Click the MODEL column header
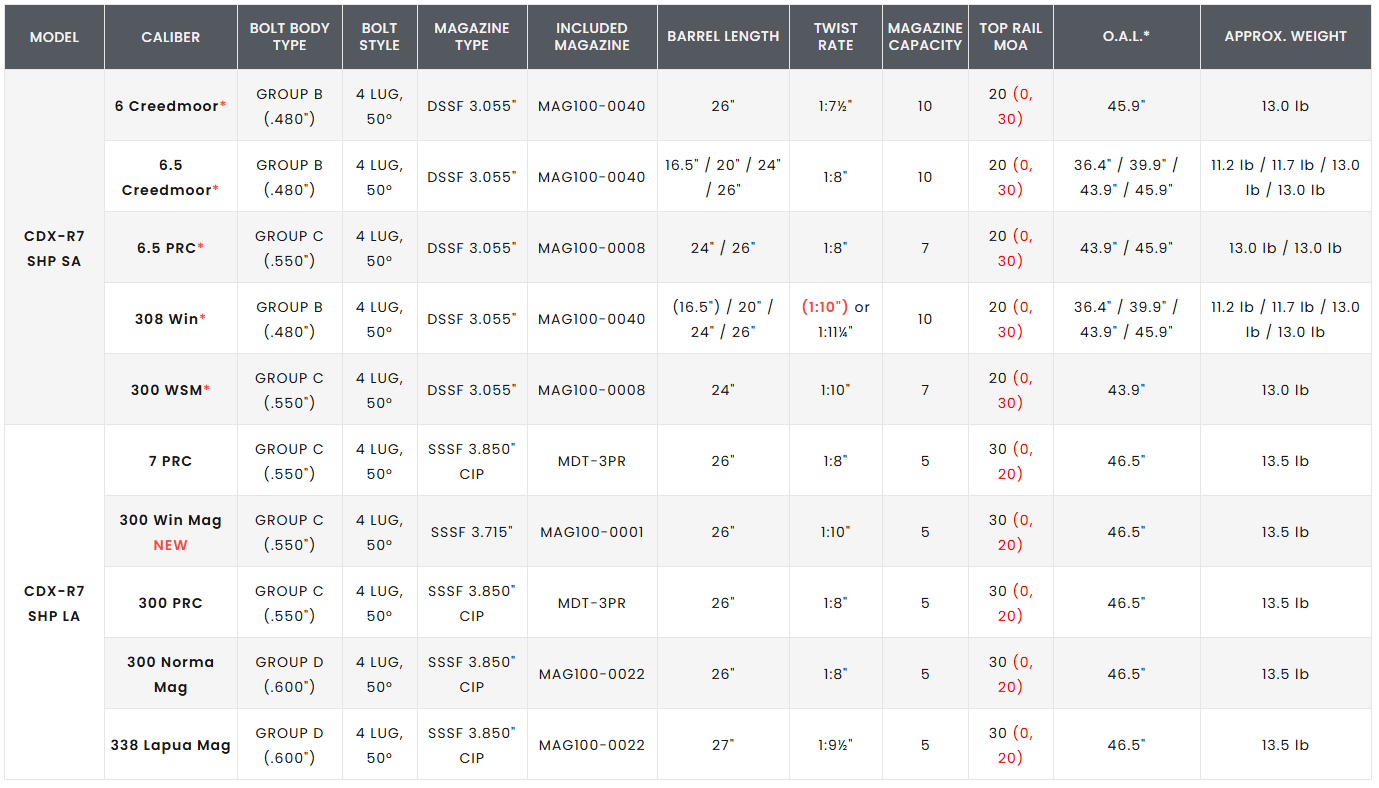 tap(54, 37)
